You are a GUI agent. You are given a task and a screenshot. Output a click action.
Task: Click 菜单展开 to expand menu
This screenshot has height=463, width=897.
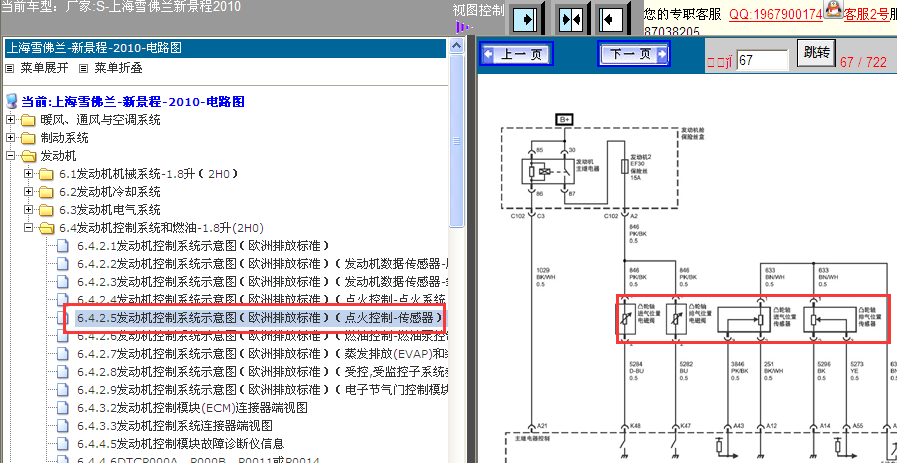(x=44, y=68)
